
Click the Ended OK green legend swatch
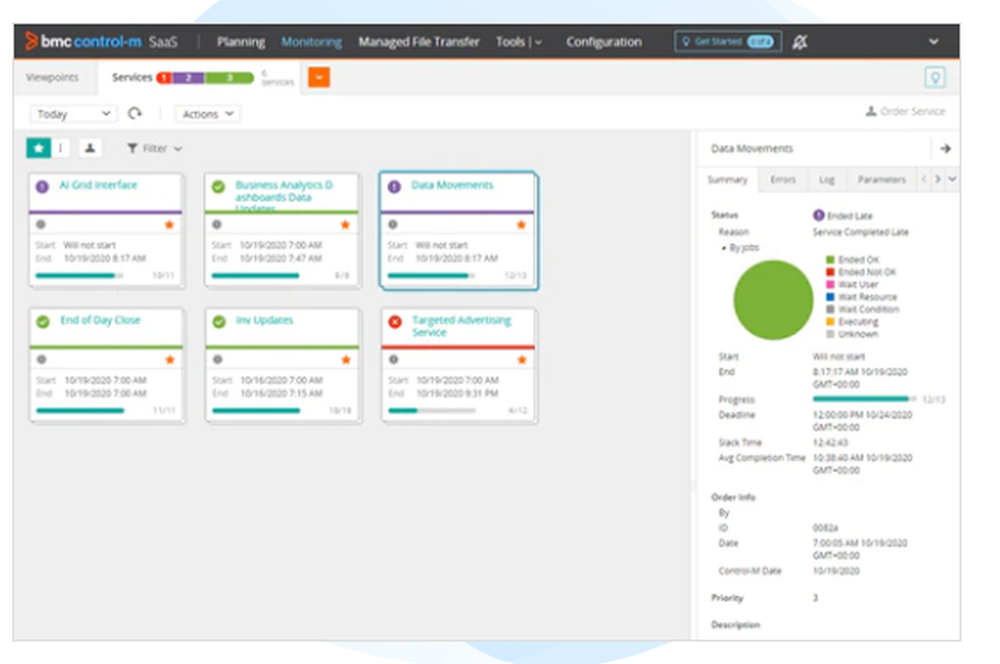831,261
